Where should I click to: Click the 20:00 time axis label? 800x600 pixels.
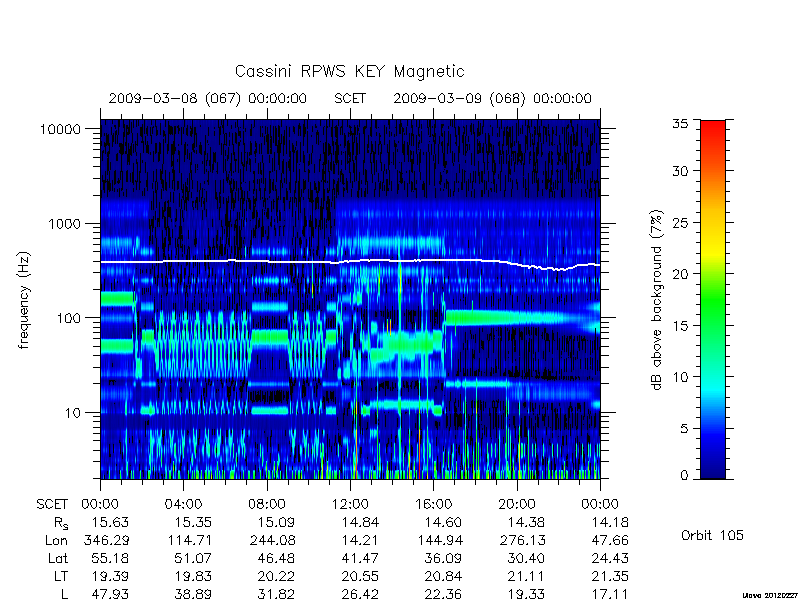click(x=517, y=505)
